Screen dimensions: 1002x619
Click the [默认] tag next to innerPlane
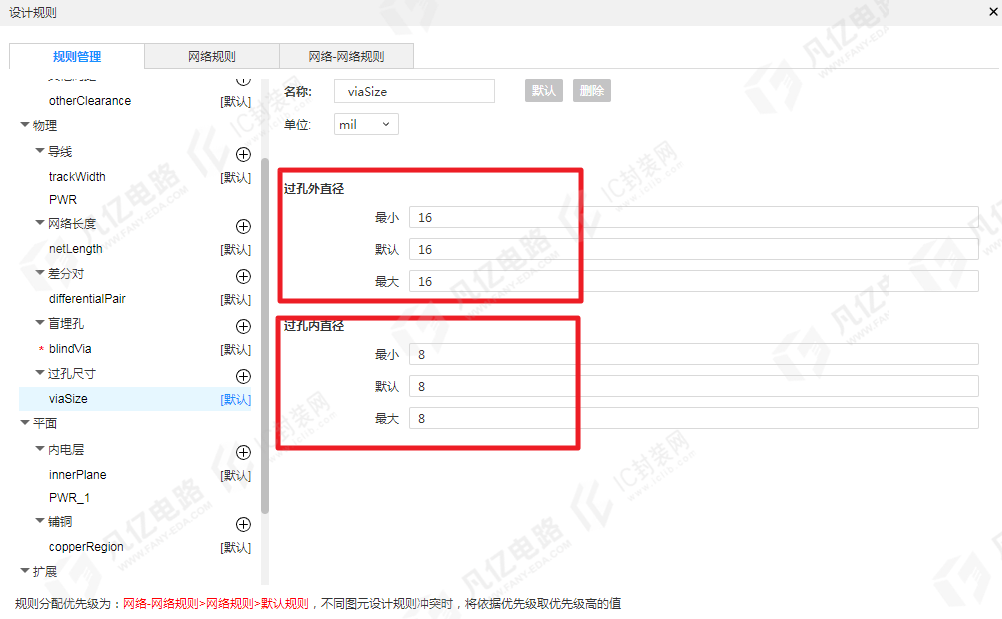pos(236,475)
